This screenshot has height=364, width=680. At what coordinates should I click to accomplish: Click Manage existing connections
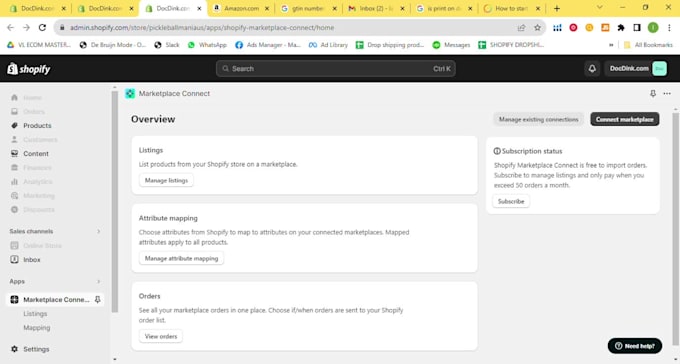pos(539,119)
